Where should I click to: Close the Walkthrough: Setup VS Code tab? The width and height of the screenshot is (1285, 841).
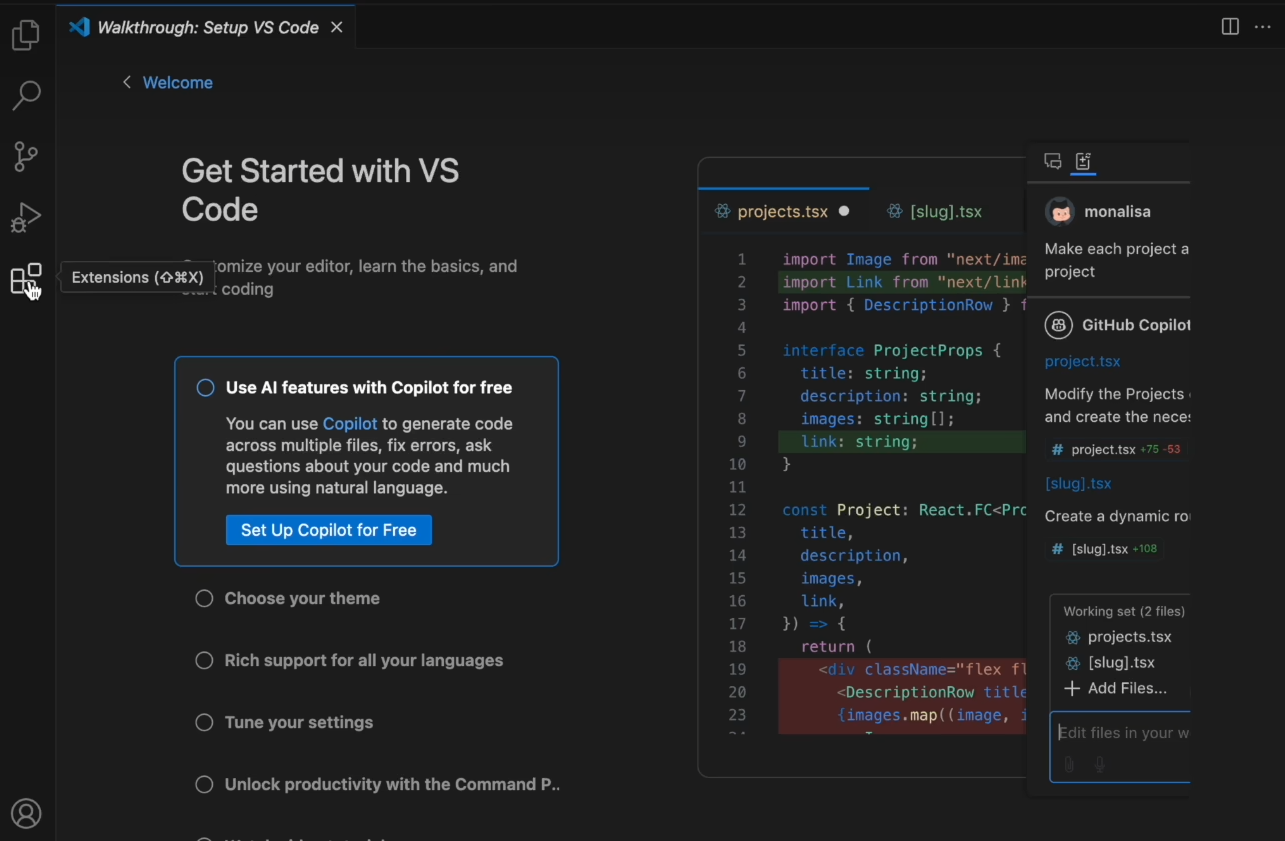point(337,27)
